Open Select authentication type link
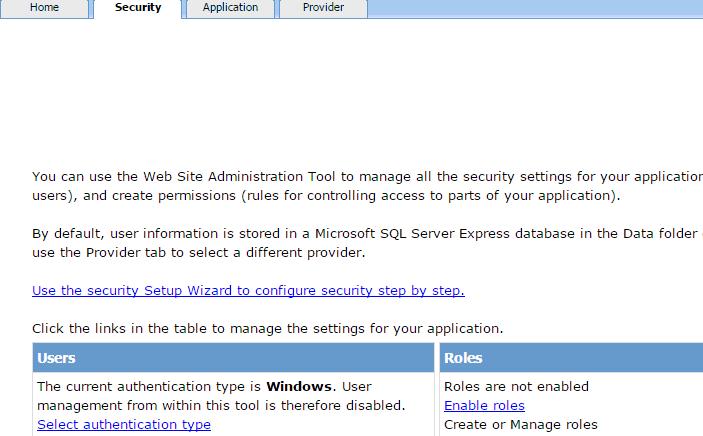This screenshot has height=436, width=703. point(124,424)
